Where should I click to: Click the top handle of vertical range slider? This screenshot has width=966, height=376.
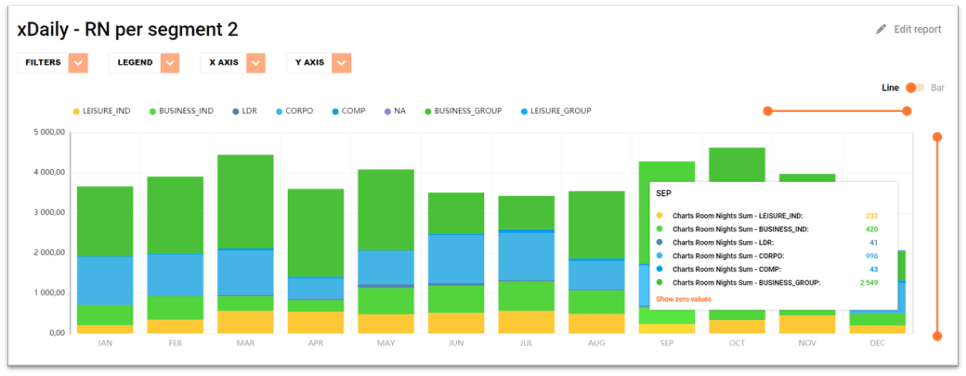pos(937,137)
